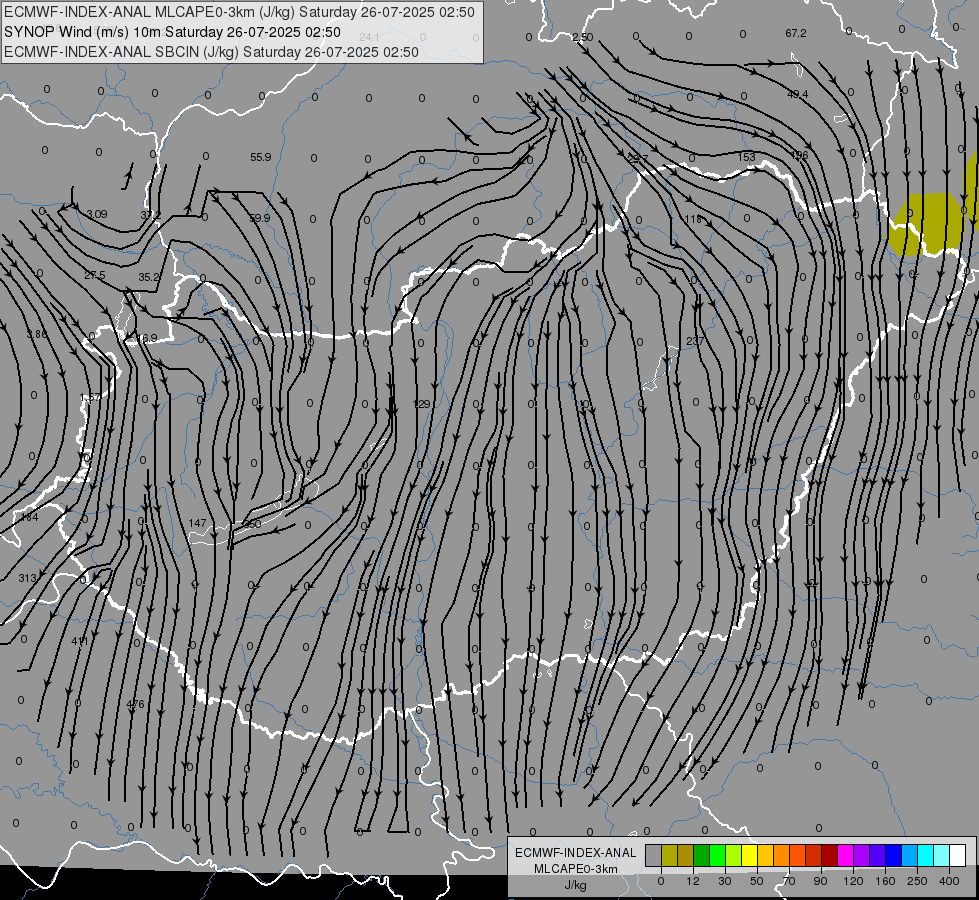This screenshot has height=900, width=979.
Task: Click the 411 value on the map
Action: click(x=80, y=641)
